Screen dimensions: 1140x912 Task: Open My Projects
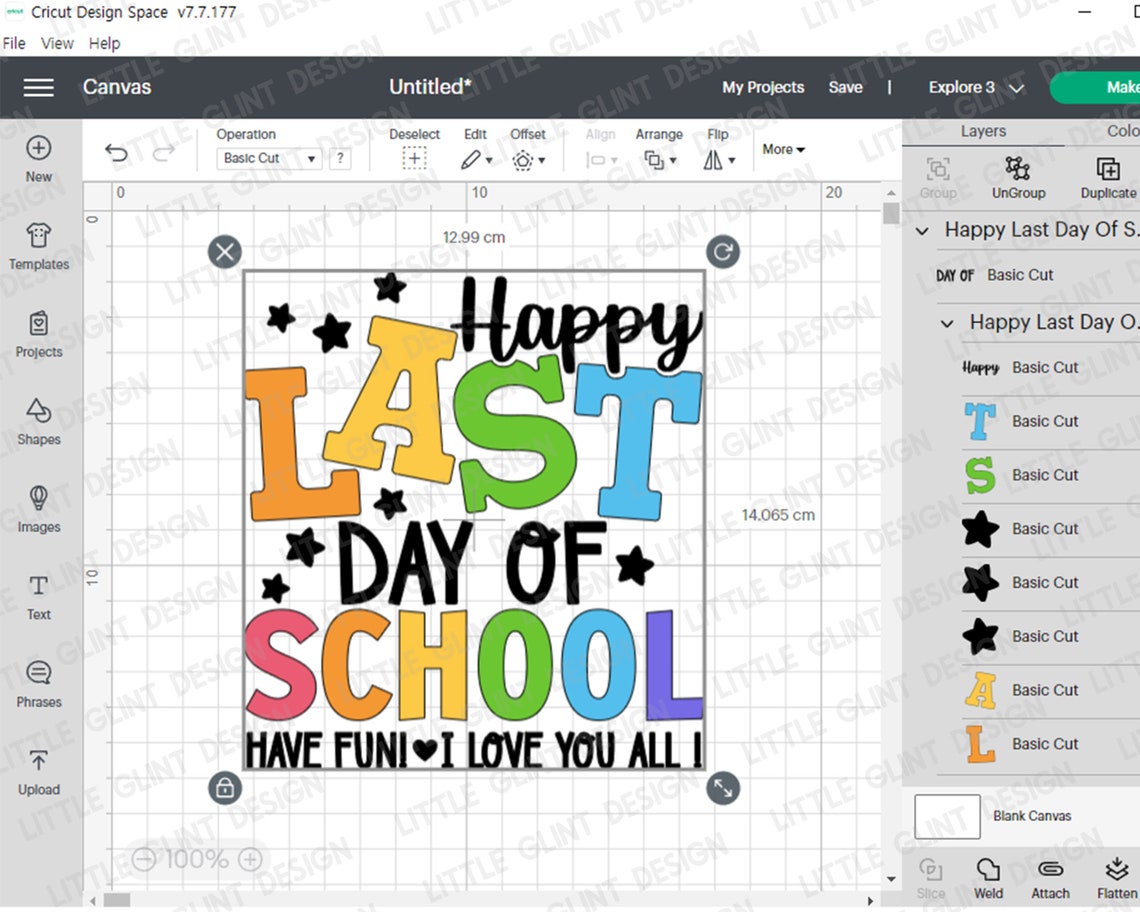pos(763,88)
